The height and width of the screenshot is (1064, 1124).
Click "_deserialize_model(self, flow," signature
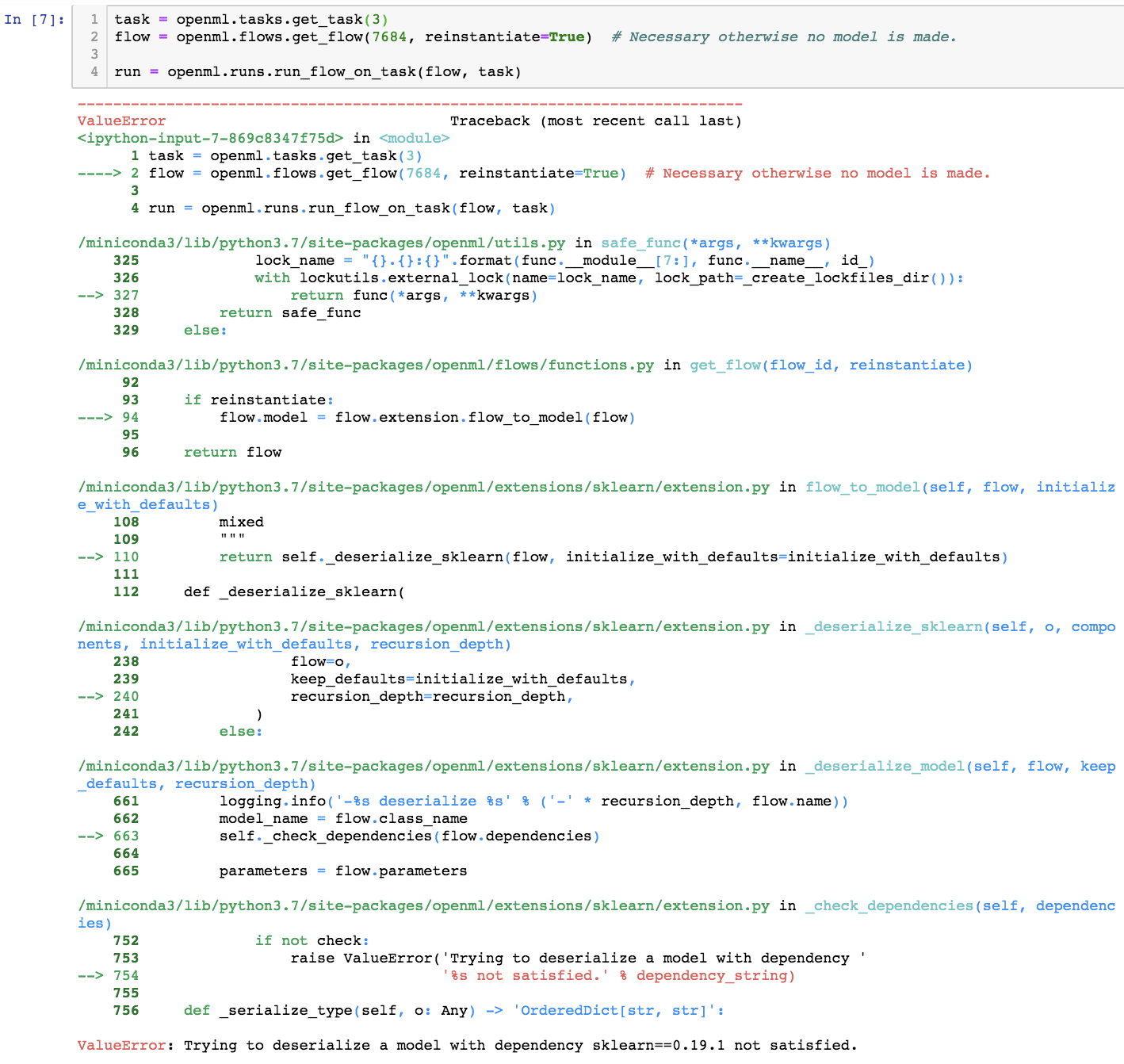[x=939, y=766]
